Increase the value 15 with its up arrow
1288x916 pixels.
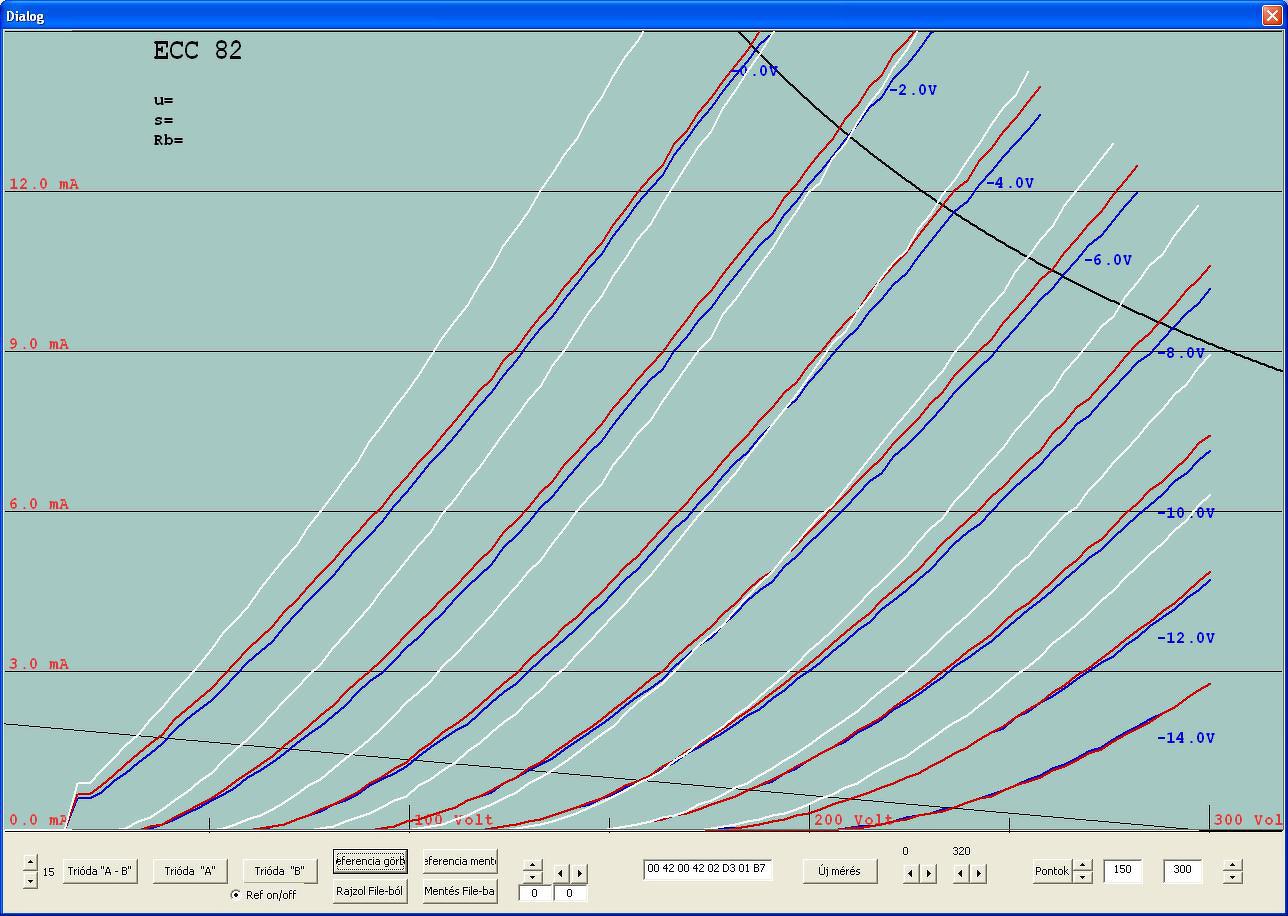click(30, 863)
